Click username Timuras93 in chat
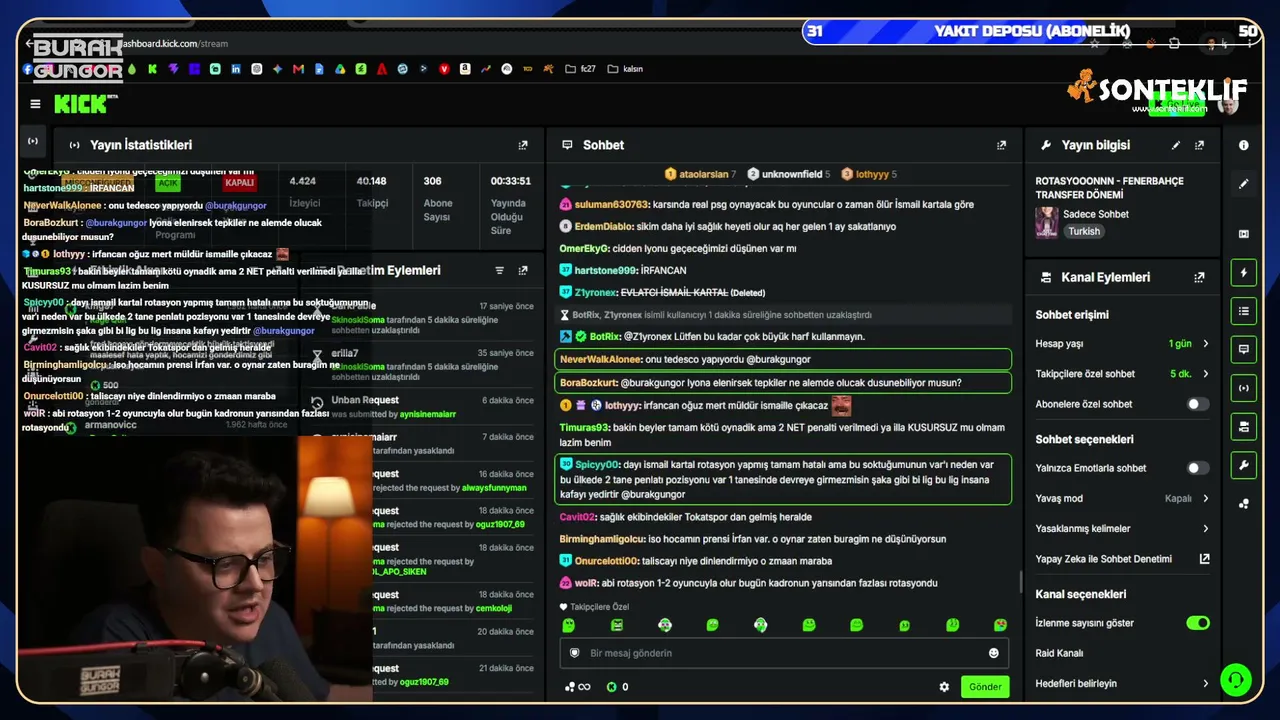1280x720 pixels. point(585,428)
